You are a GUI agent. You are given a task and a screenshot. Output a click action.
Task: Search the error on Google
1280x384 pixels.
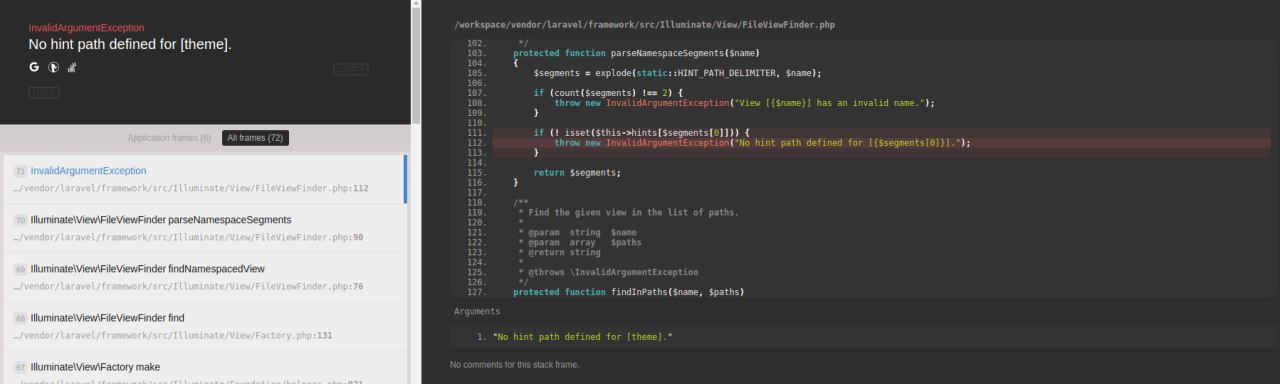[34, 67]
